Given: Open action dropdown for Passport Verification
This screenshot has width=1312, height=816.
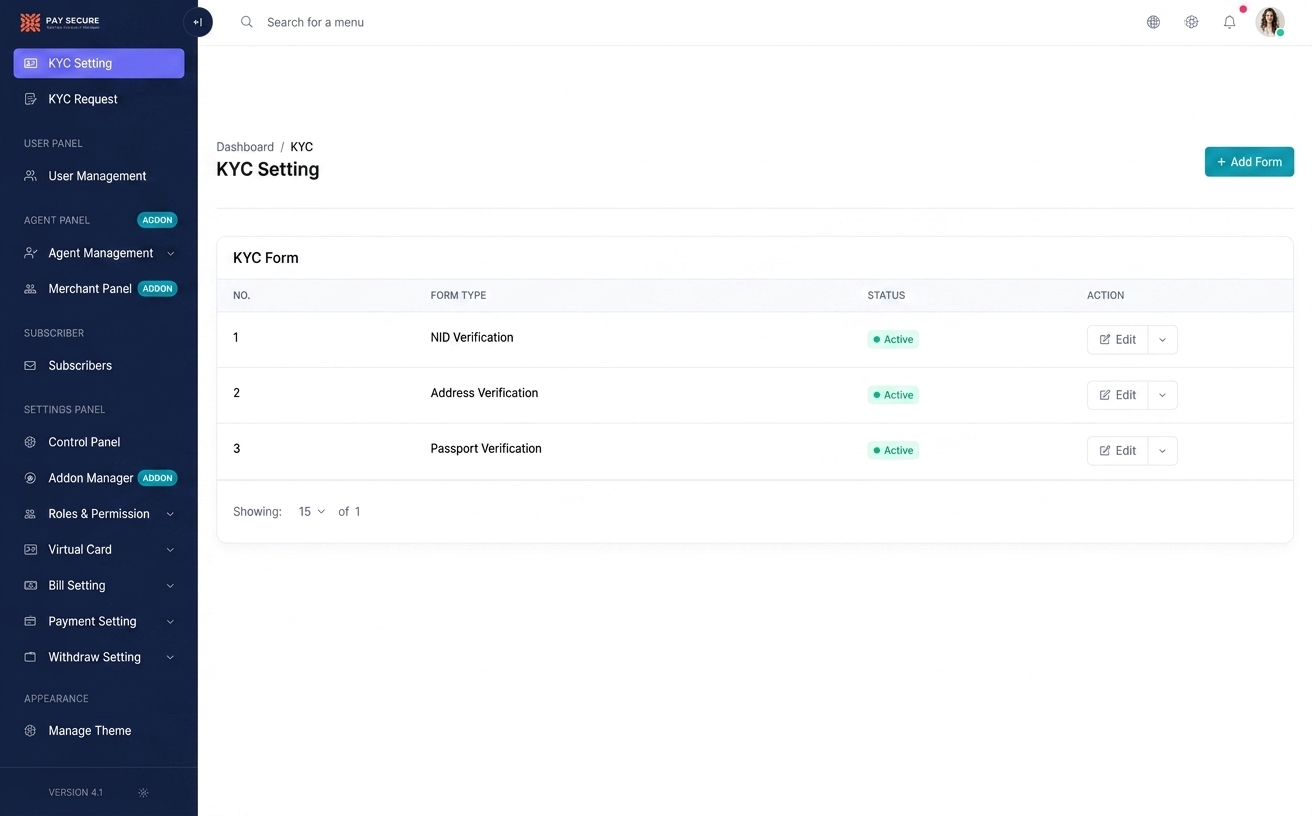Looking at the screenshot, I should pyautogui.click(x=1162, y=451).
